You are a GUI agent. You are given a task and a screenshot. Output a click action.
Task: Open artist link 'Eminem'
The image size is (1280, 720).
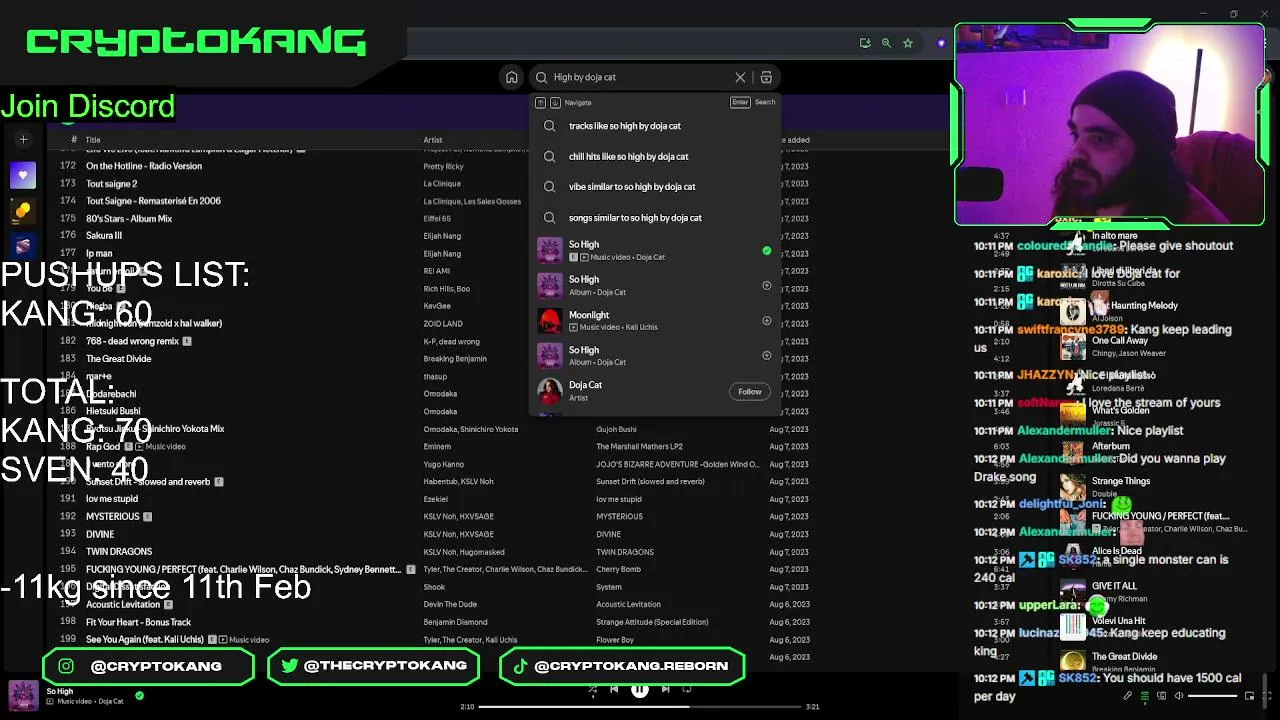click(437, 447)
